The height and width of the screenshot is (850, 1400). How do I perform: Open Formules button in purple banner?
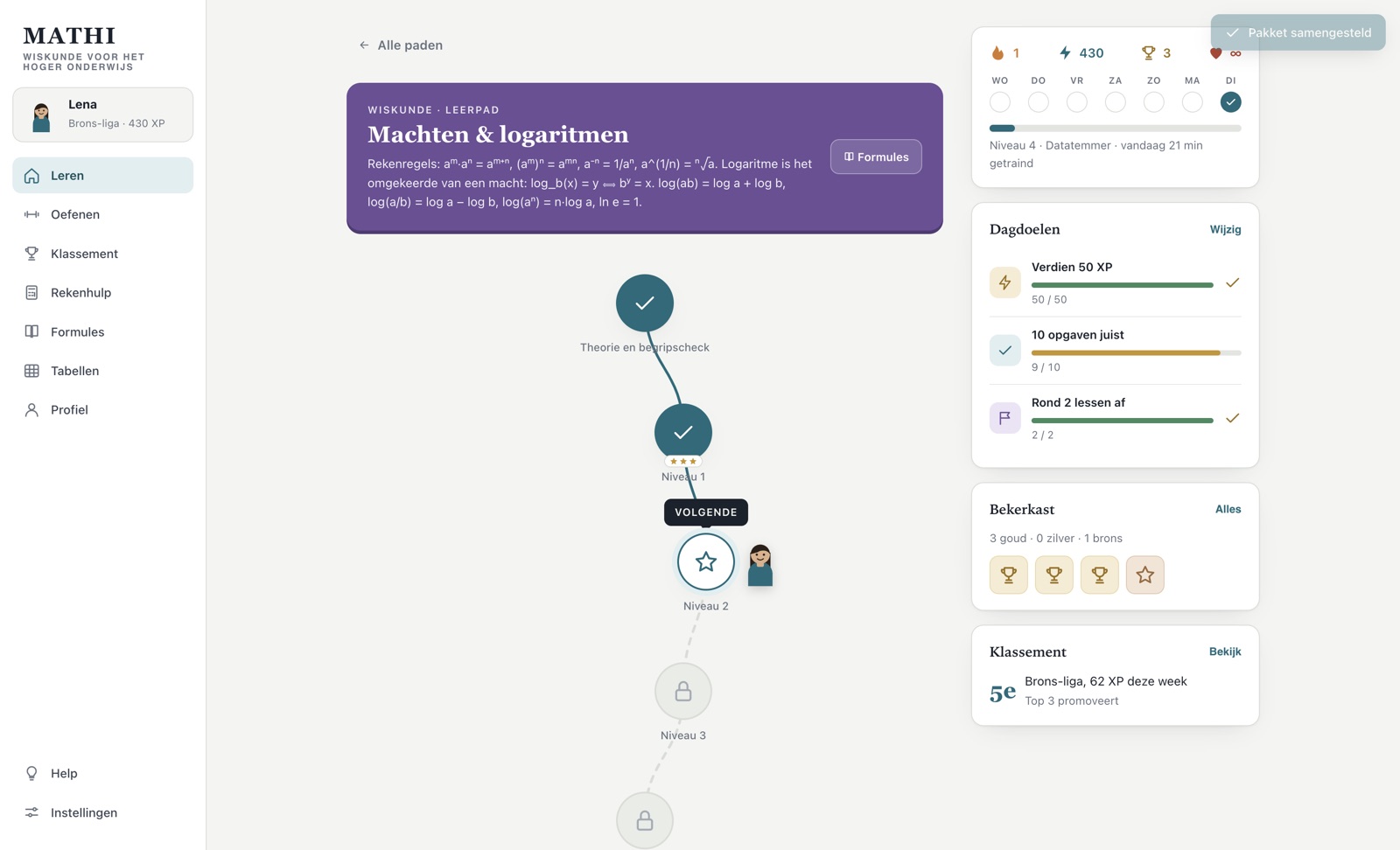[876, 157]
